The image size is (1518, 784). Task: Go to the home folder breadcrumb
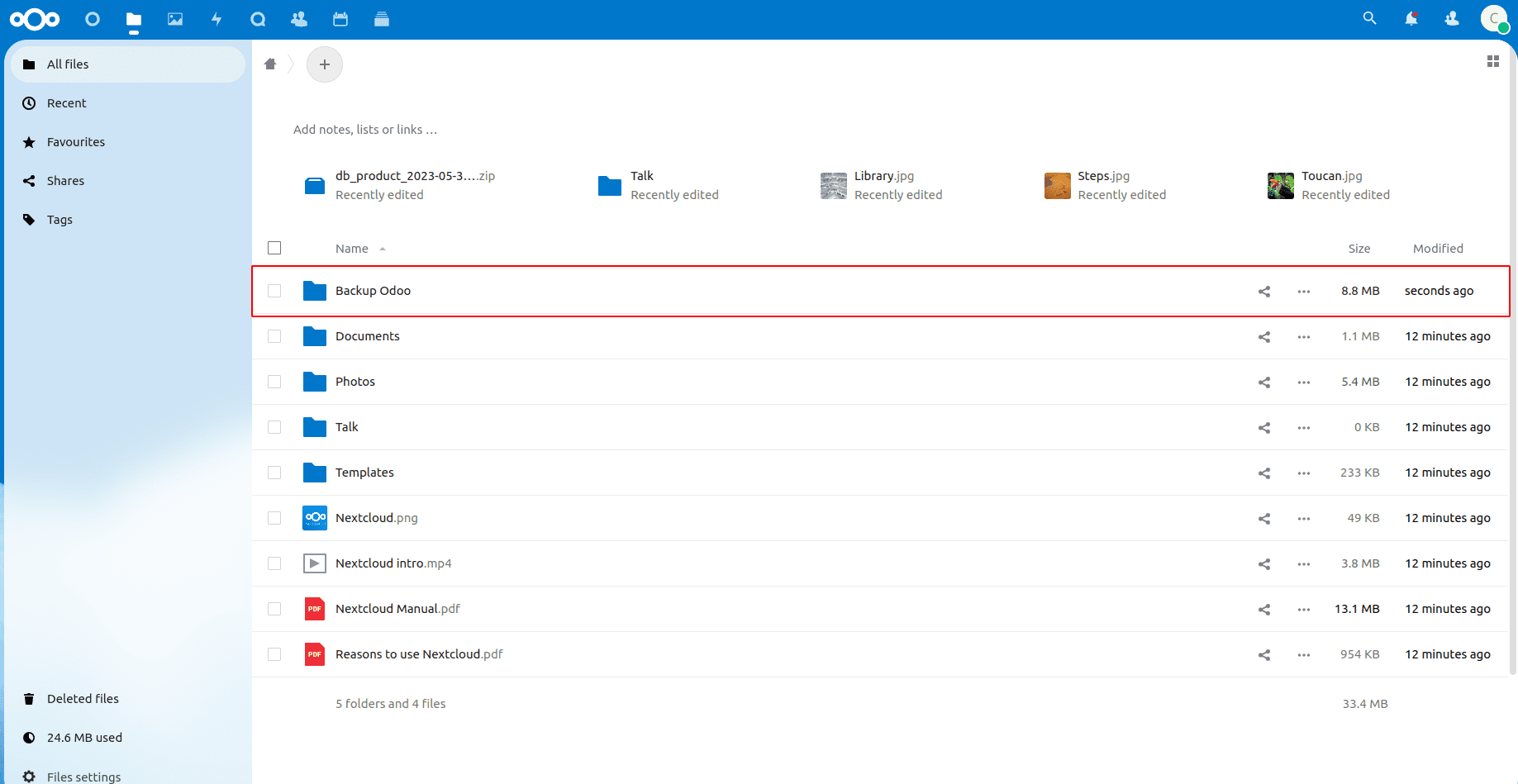click(x=270, y=64)
